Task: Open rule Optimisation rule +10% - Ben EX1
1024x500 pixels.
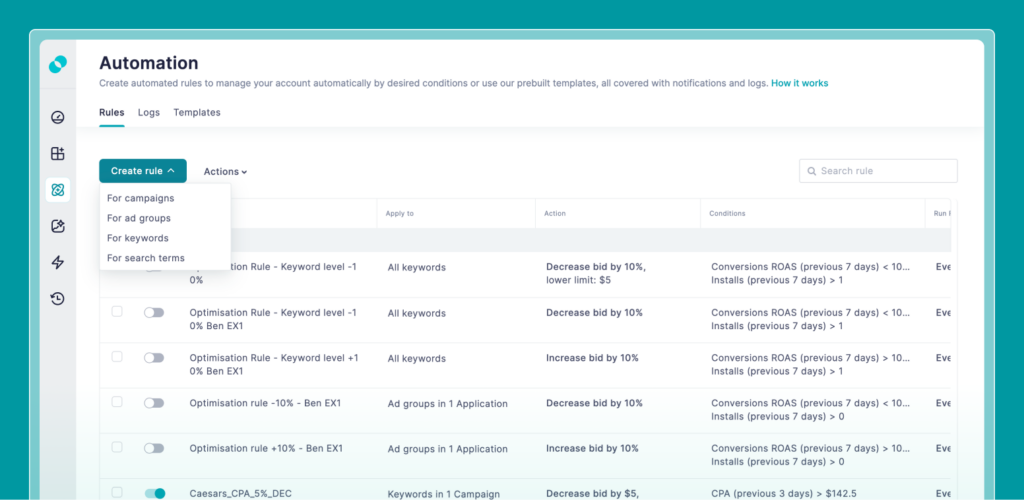Action: point(266,448)
